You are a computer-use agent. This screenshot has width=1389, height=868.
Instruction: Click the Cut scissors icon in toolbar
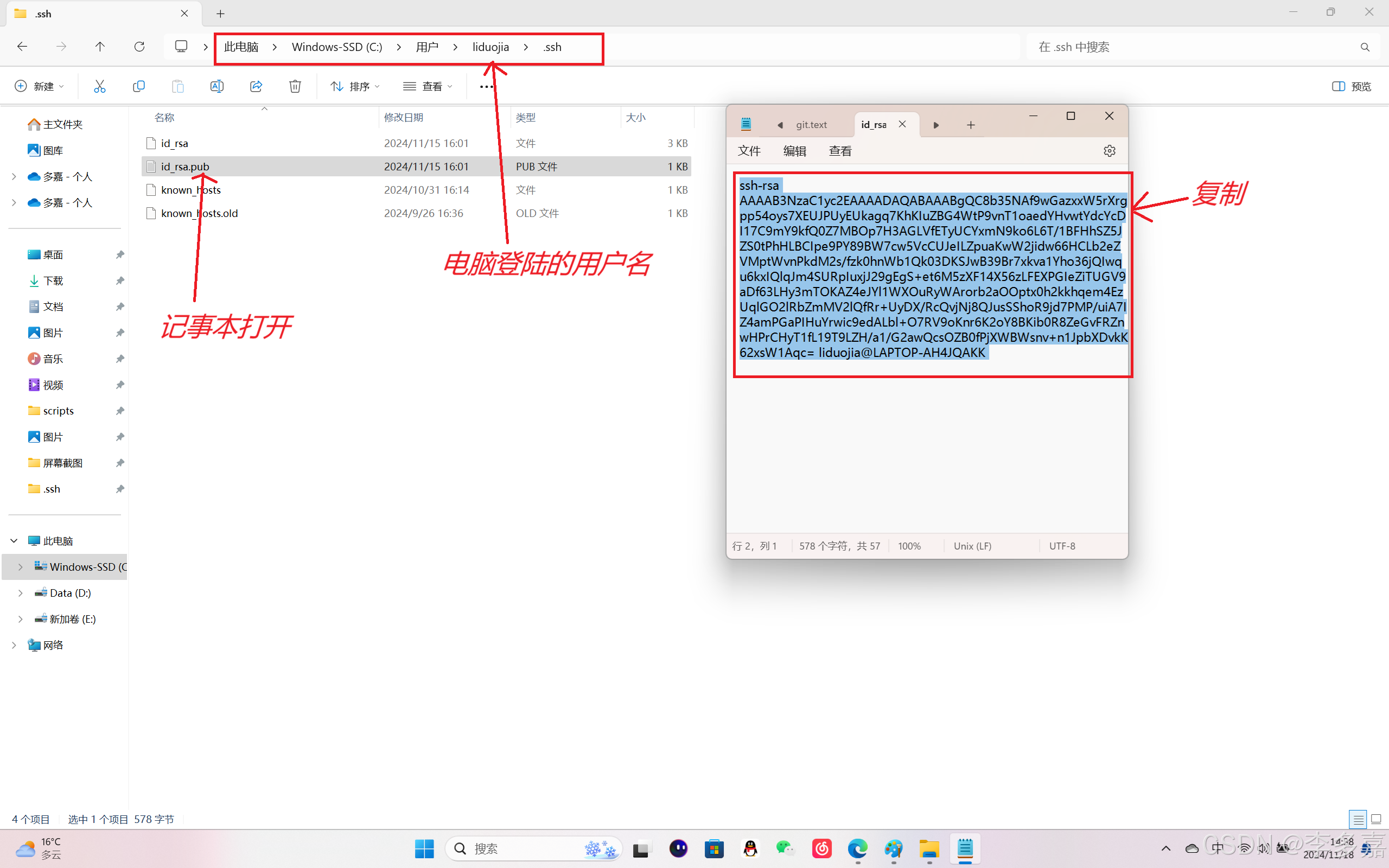(99, 86)
